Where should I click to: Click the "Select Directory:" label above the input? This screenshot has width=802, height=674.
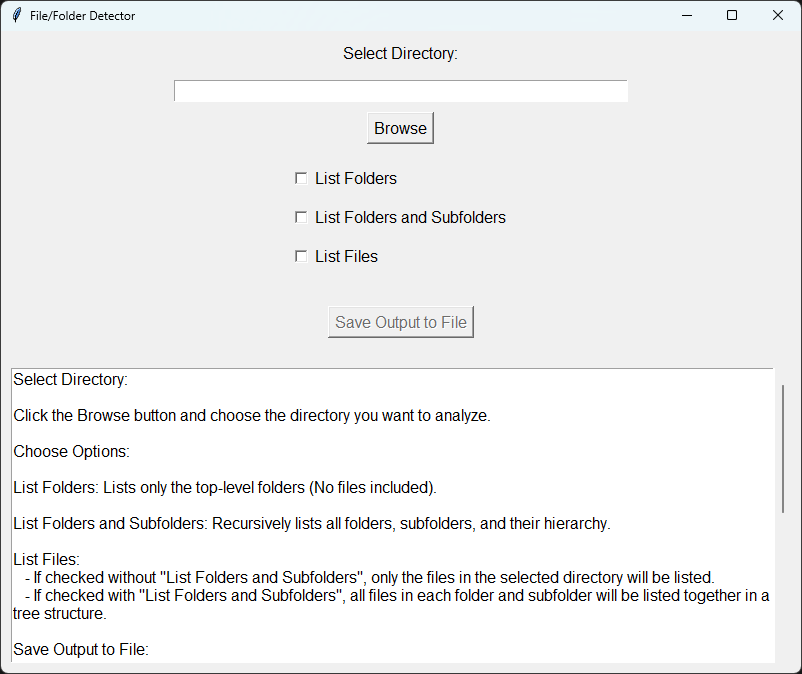[x=400, y=54]
